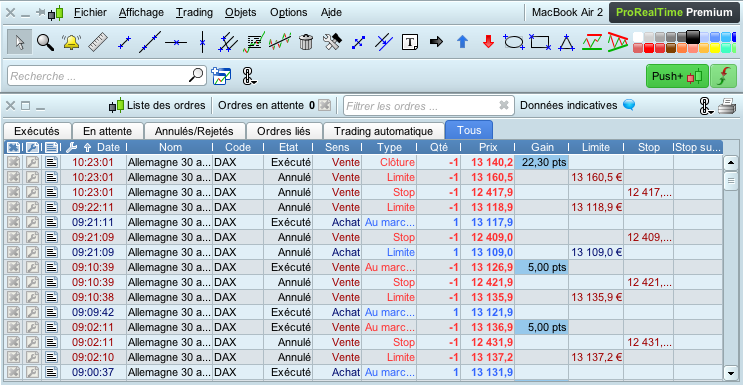
Task: Click modify icon on 09:21:11 Achat row
Action: coord(32,222)
